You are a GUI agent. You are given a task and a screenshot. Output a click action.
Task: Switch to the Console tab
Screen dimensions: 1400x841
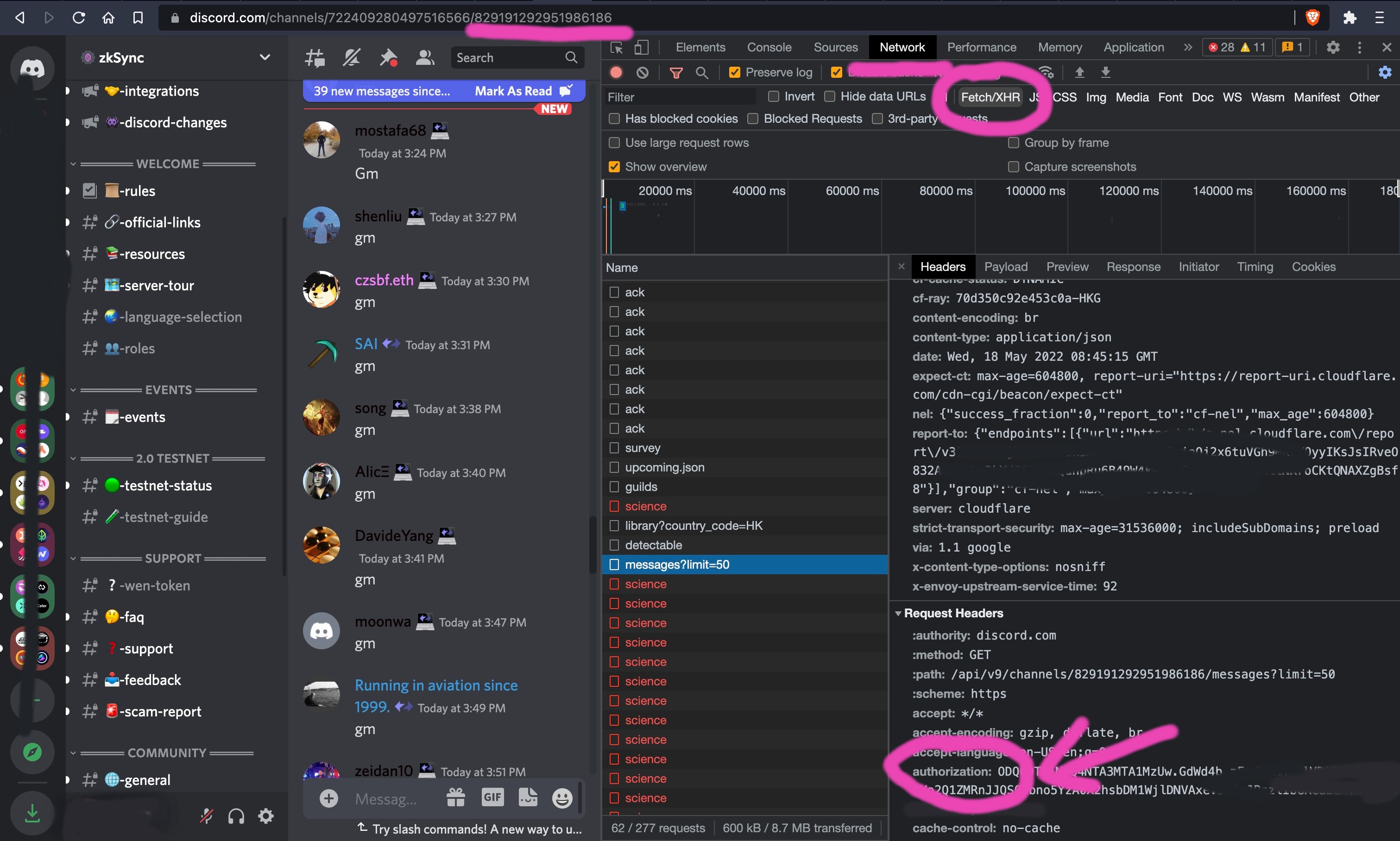769,48
